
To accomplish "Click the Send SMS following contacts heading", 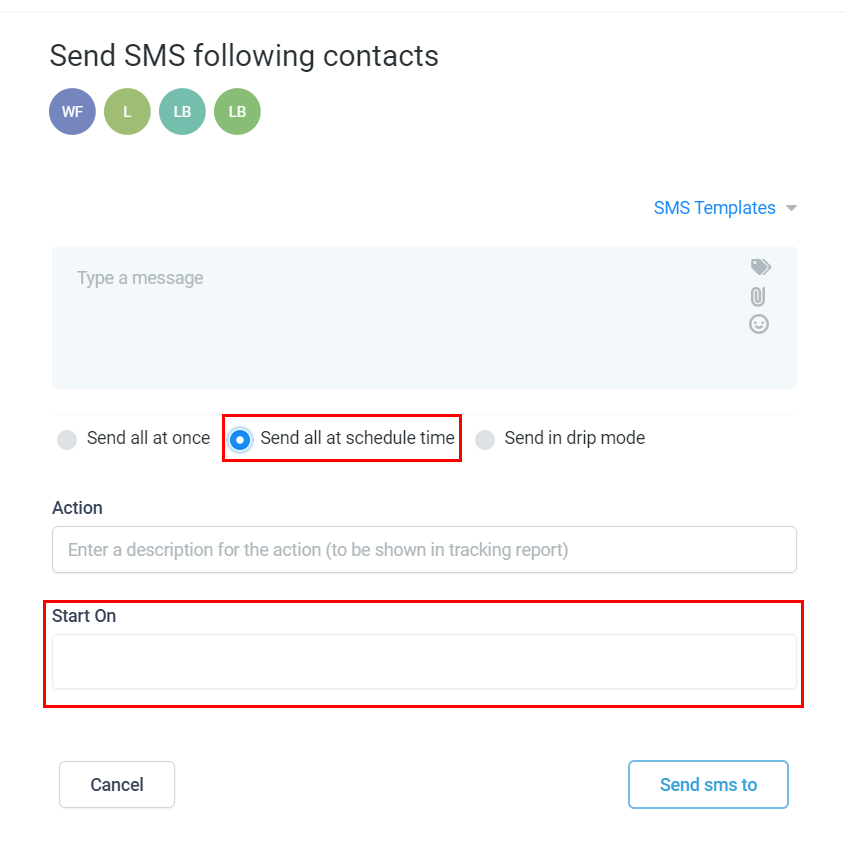I will click(244, 55).
